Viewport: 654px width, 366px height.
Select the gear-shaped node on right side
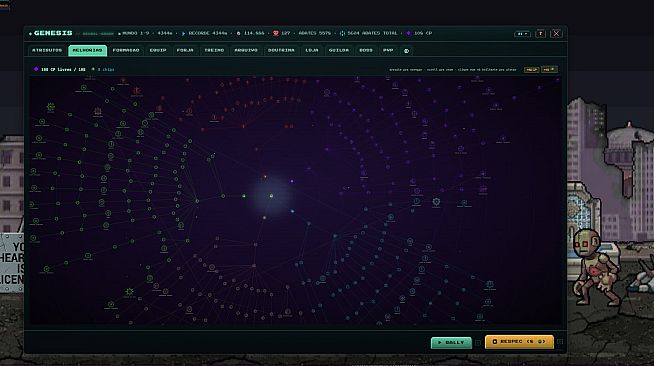(x=436, y=202)
